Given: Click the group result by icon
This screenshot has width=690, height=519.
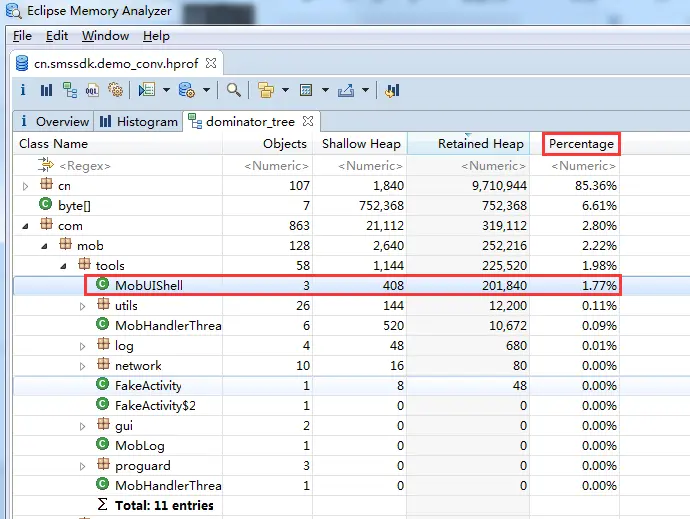Looking at the screenshot, I should pos(265,90).
